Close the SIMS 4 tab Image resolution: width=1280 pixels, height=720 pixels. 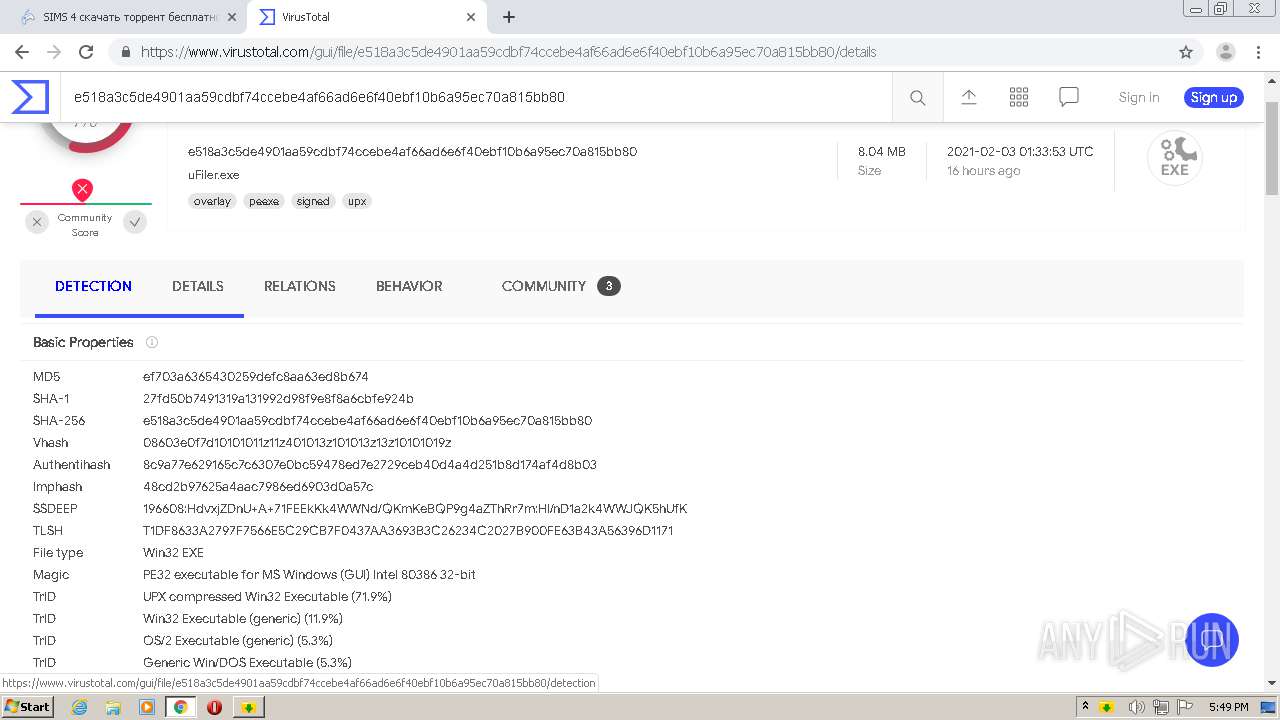click(x=232, y=17)
